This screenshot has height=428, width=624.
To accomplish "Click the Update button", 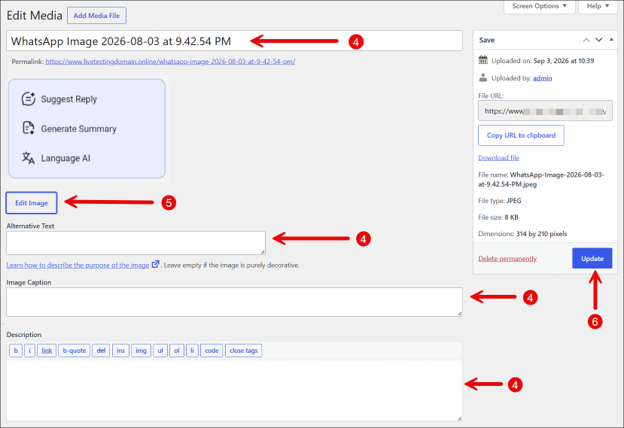I will [x=592, y=258].
